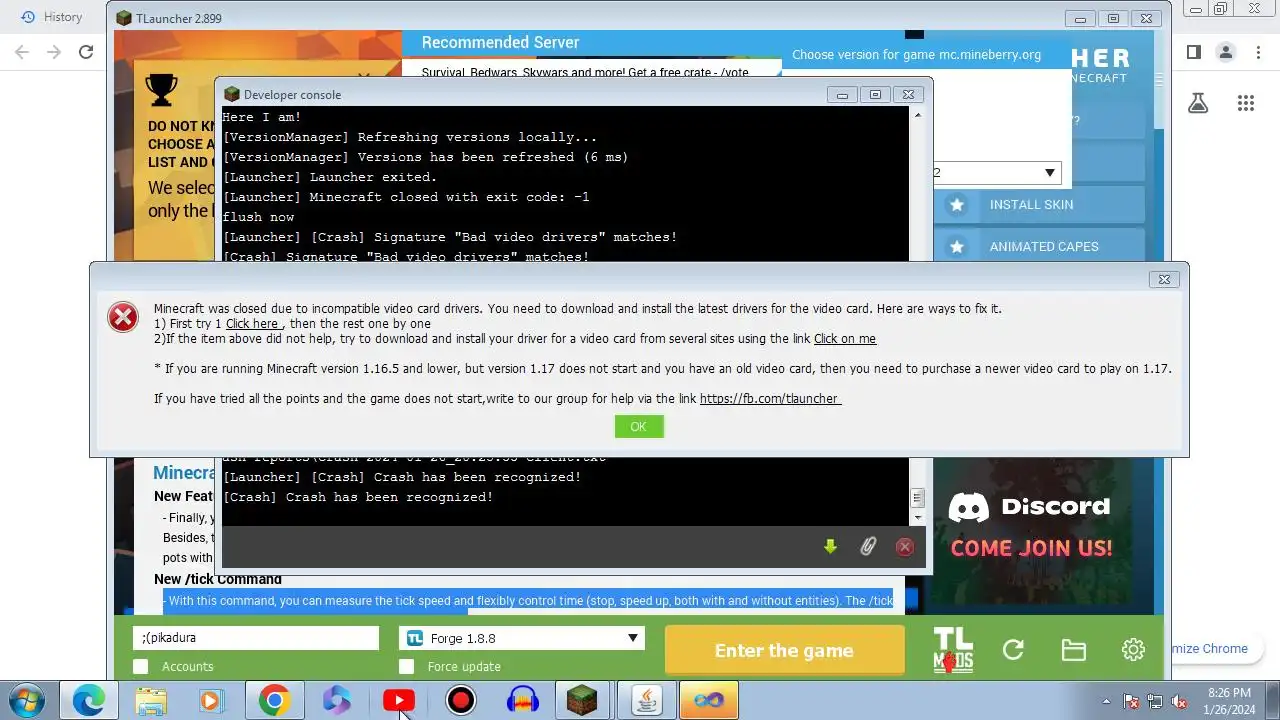
Task: Toggle the Force update checkbox
Action: click(406, 666)
